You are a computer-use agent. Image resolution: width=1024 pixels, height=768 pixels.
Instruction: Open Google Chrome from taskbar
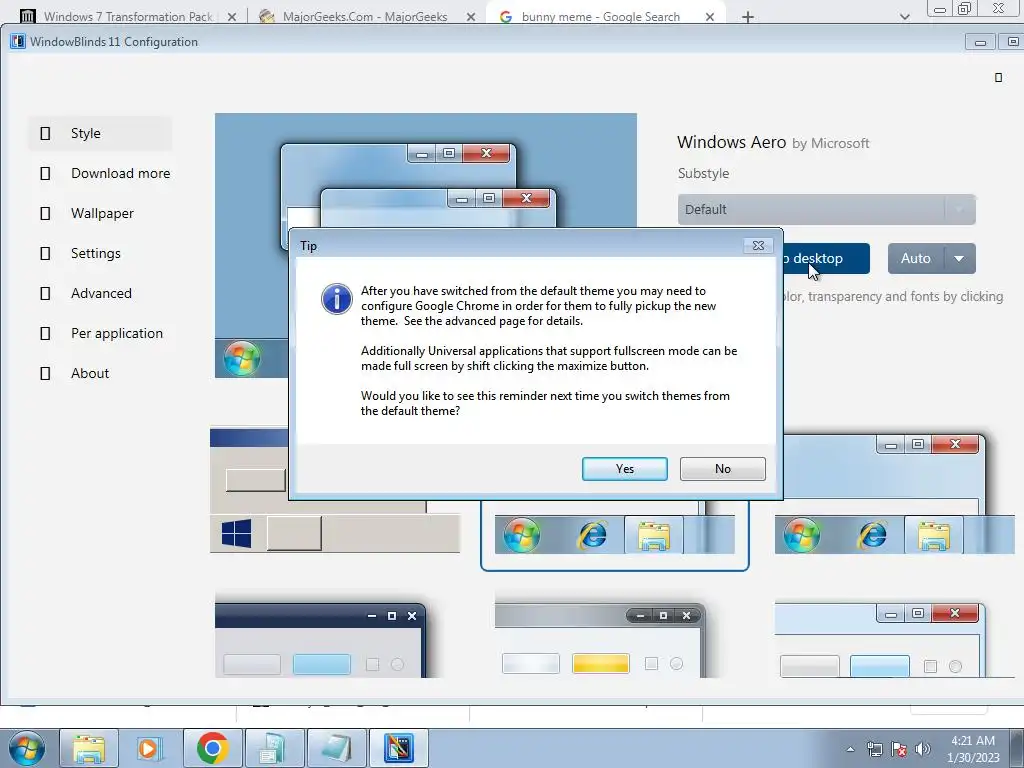(x=212, y=748)
